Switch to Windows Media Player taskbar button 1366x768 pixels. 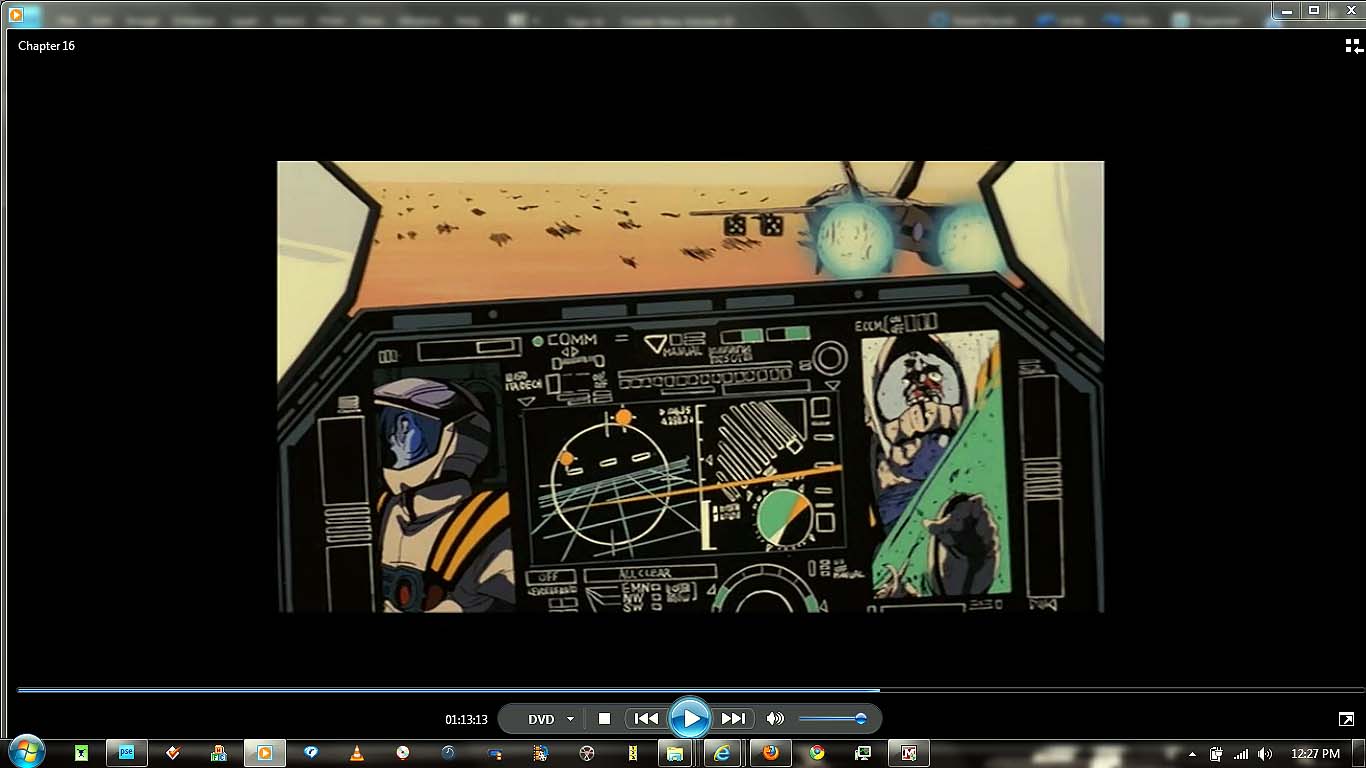265,753
